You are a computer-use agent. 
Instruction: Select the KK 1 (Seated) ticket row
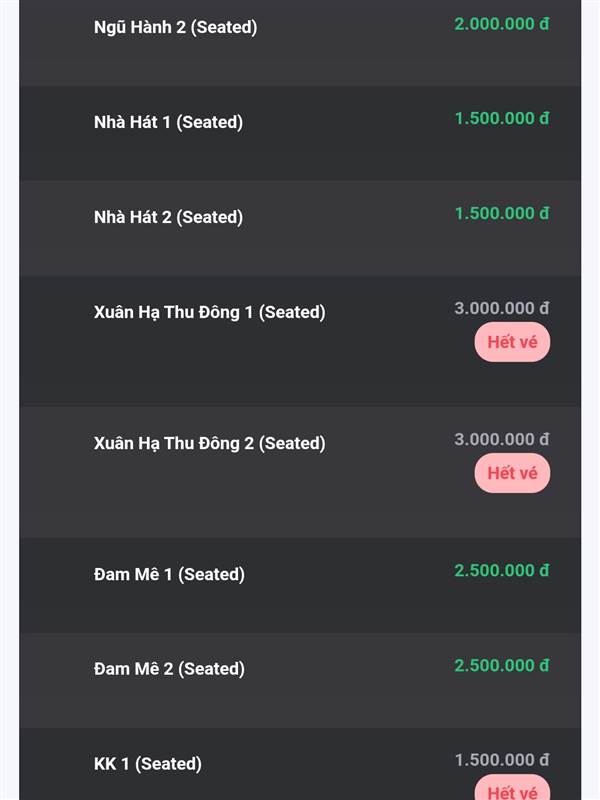pos(300,764)
